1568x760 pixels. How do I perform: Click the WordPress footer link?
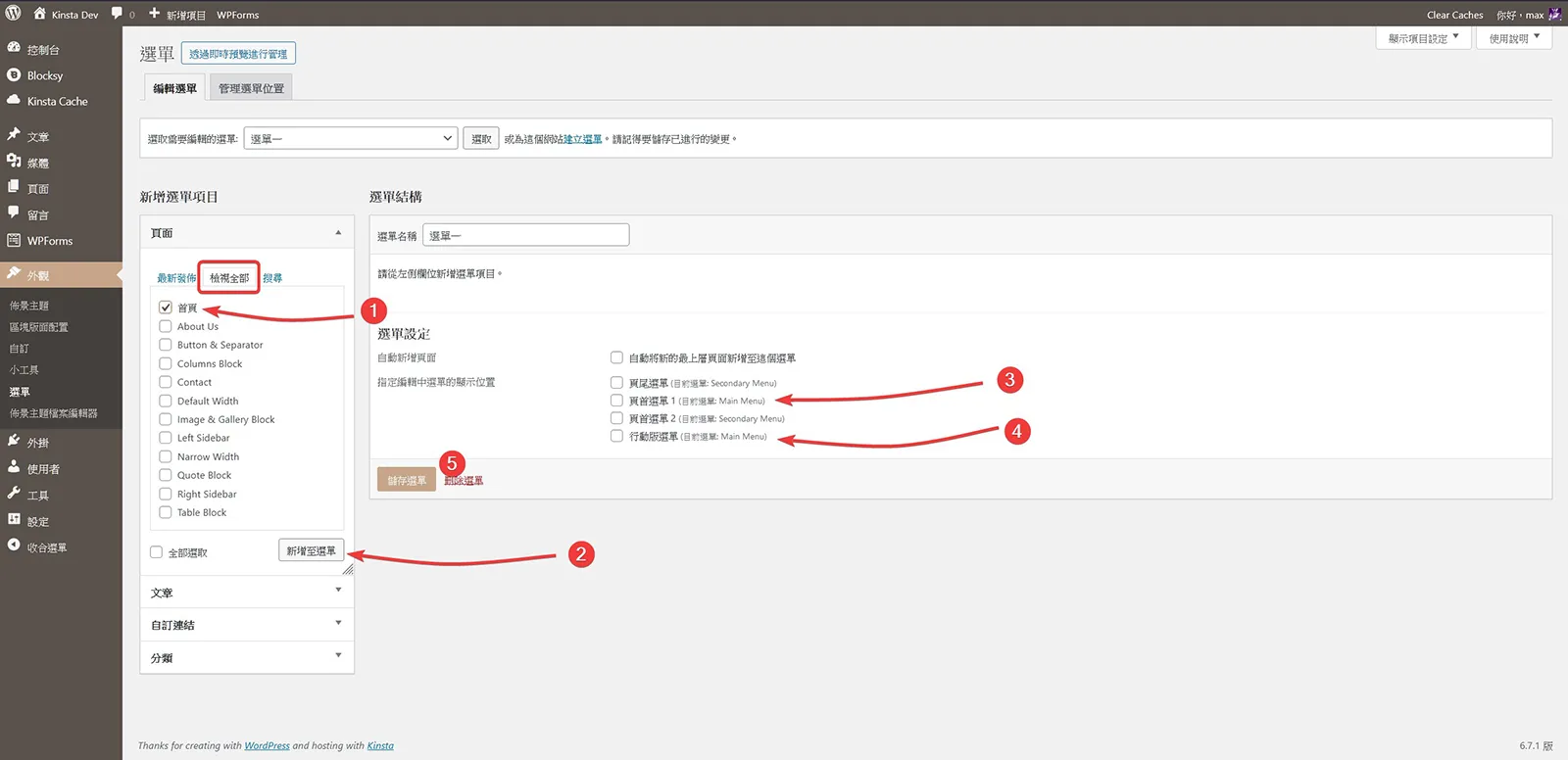click(x=267, y=745)
